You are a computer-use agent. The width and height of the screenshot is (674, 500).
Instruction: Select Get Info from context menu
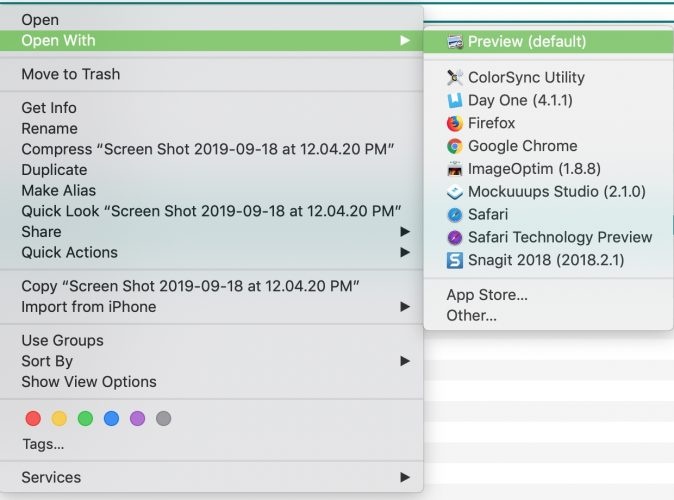(49, 108)
